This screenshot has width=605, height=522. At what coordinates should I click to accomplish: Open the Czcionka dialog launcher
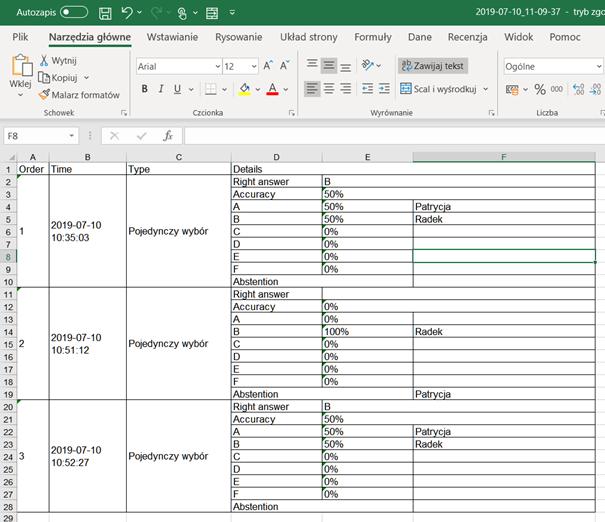pyautogui.click(x=292, y=113)
